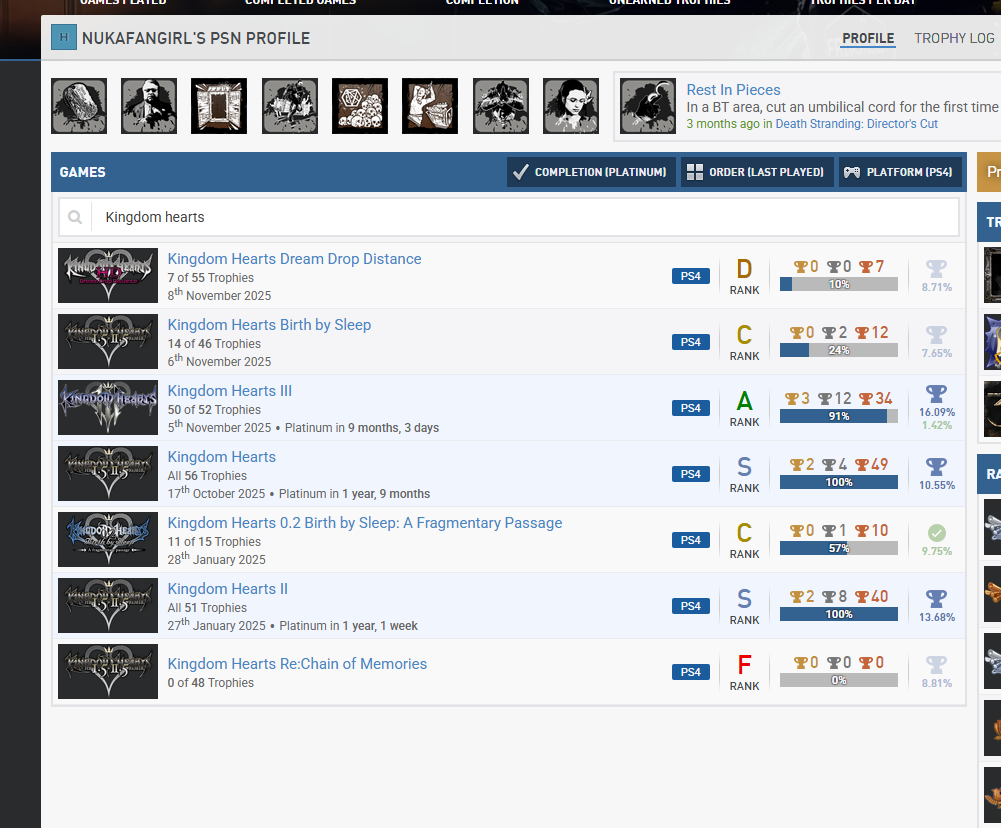Viewport: 1001px width, 828px height.
Task: Click the PS4 badge on Dream Drop Distance row
Action: 690,276
